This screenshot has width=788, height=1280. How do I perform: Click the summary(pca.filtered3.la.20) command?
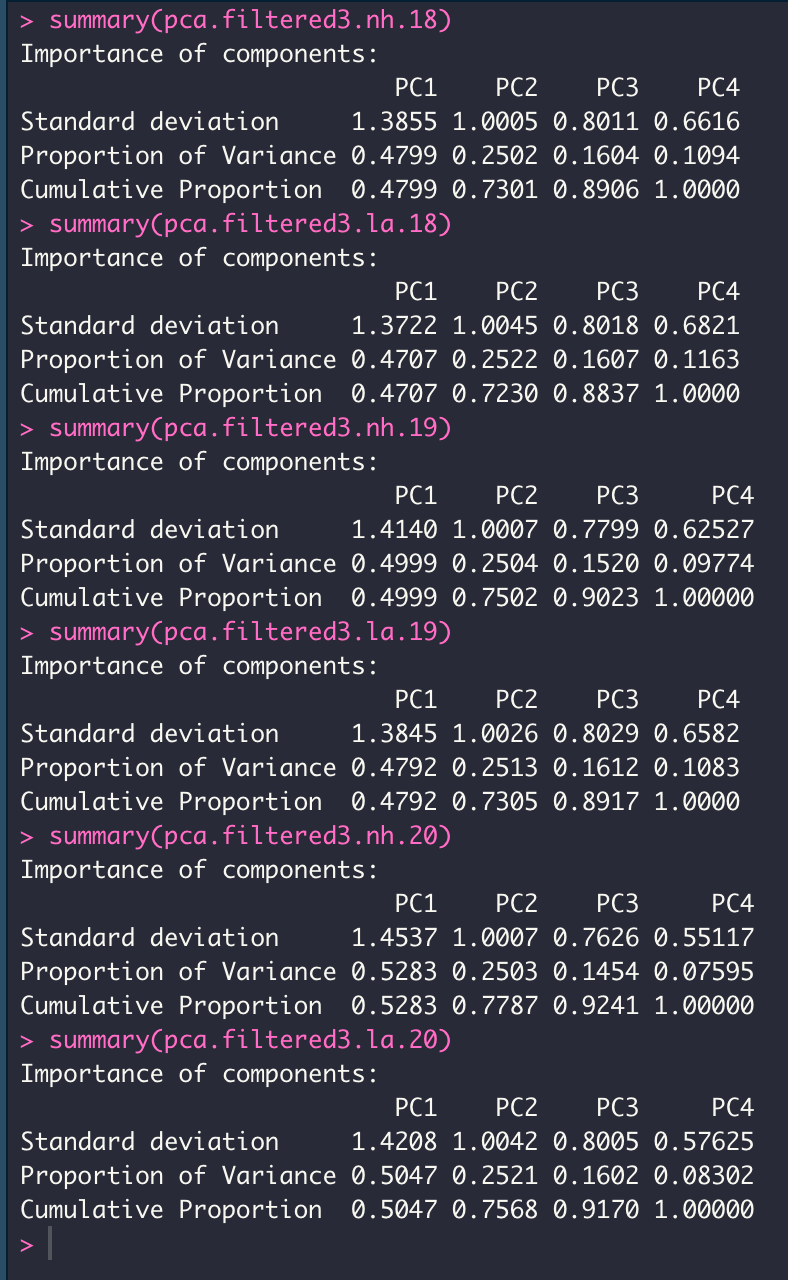(x=251, y=1040)
